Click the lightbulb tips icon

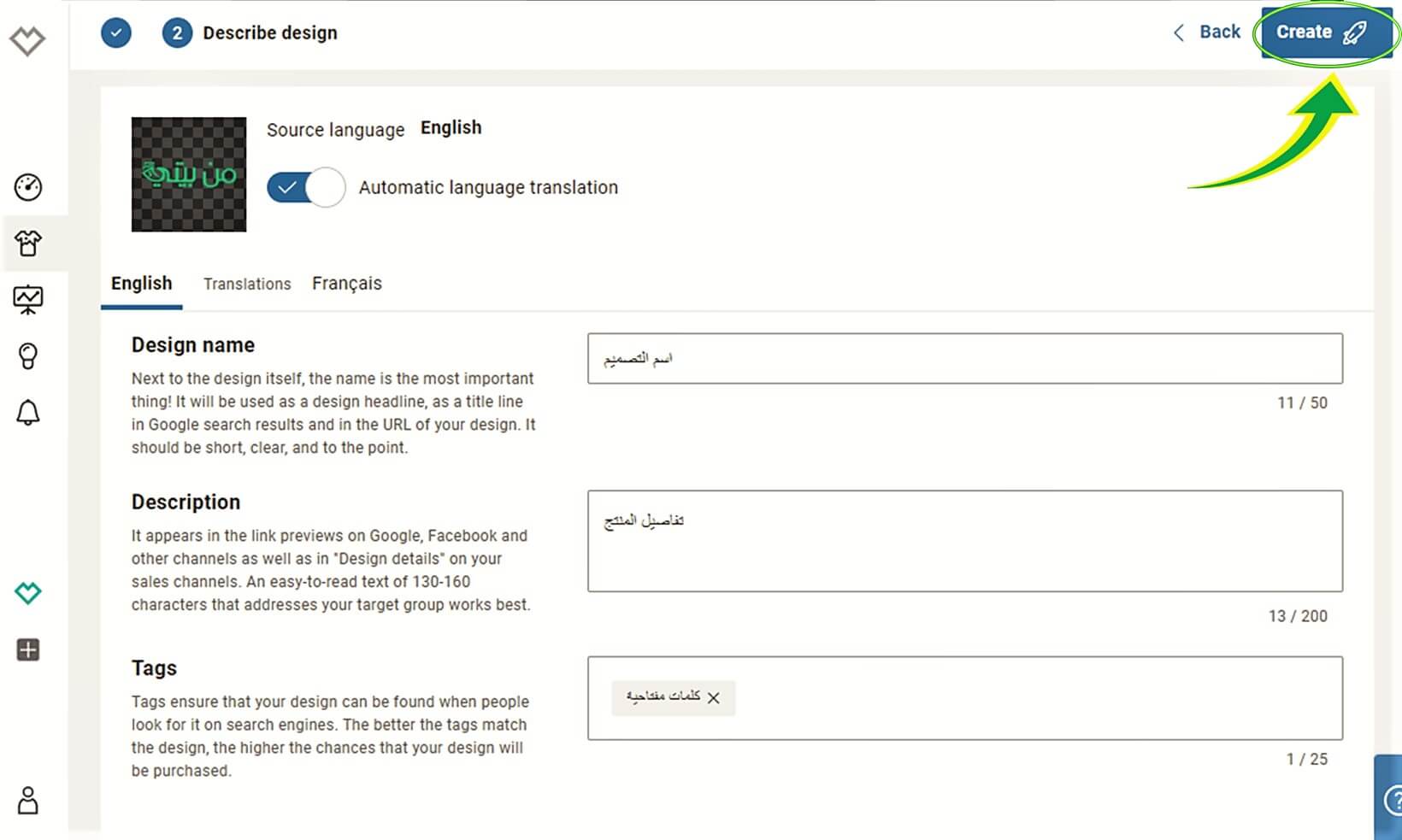[x=28, y=356]
